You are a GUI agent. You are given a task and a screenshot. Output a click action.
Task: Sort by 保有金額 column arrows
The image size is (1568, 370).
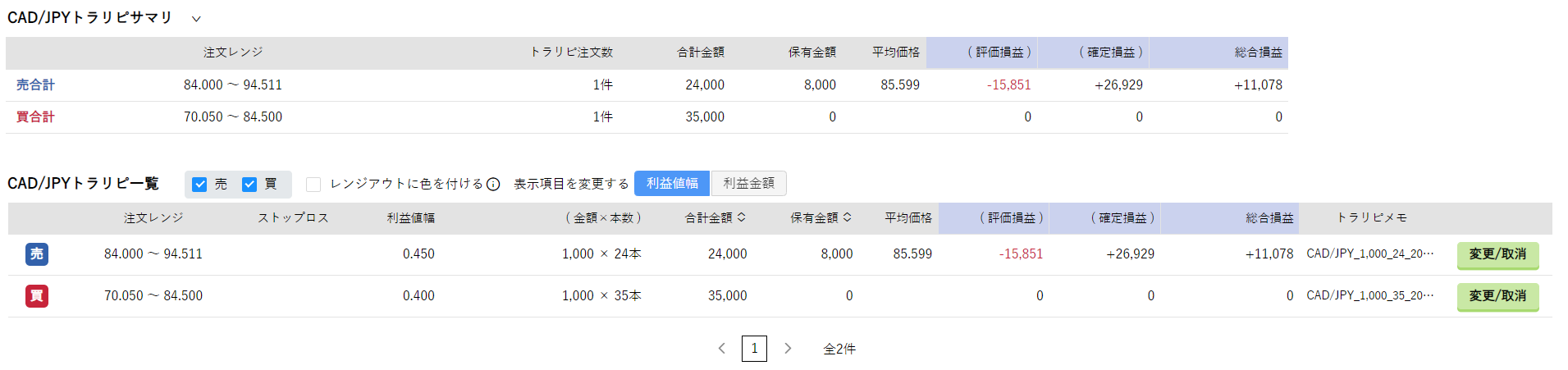tap(848, 217)
